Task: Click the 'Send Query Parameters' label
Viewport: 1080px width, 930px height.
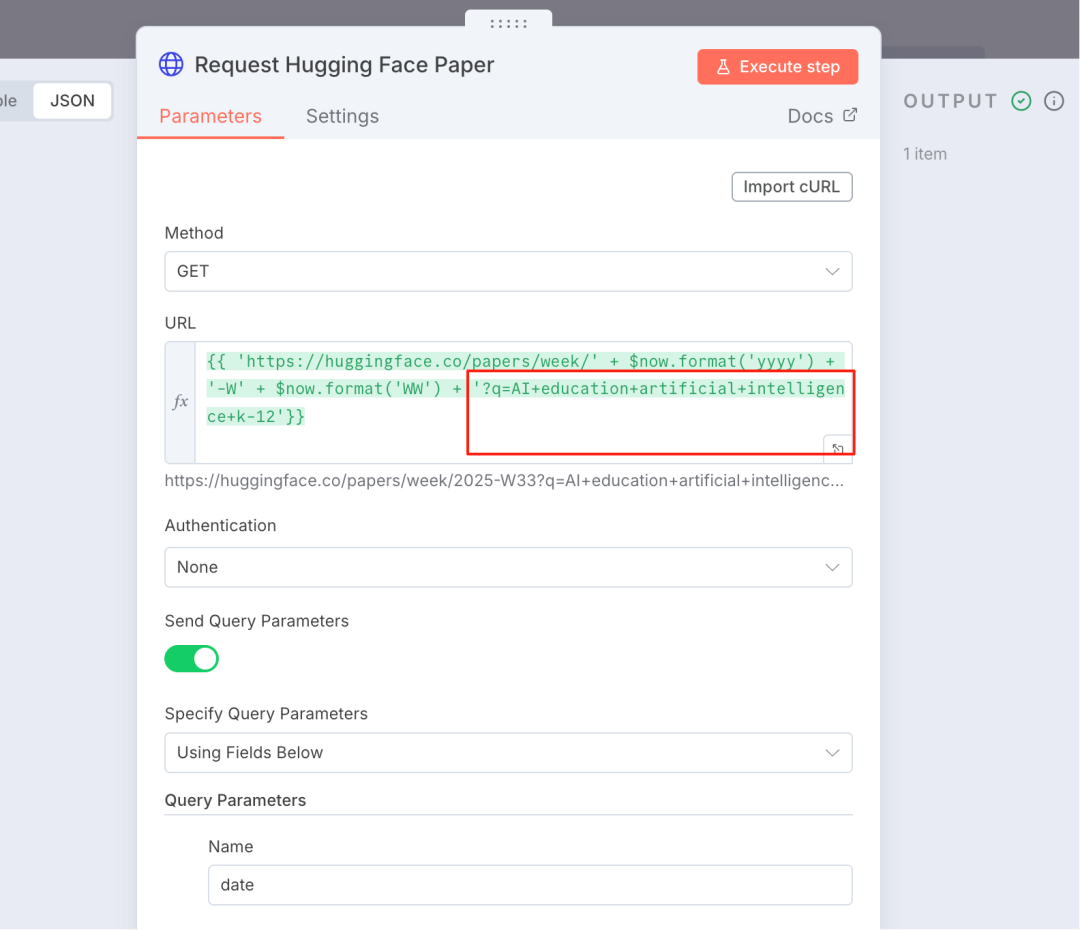Action: coord(256,621)
